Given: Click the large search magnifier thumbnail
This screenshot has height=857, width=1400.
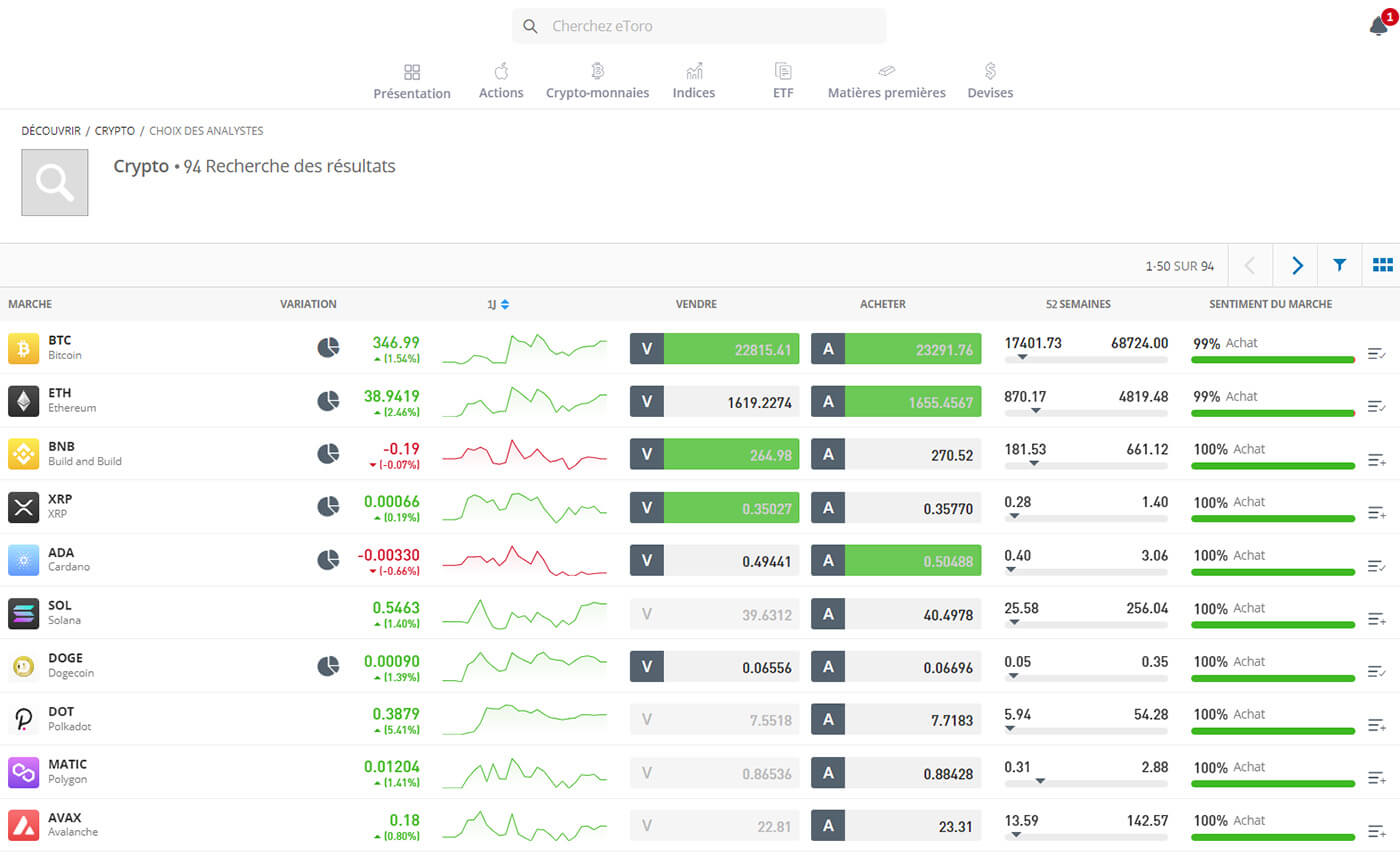Looking at the screenshot, I should click(x=55, y=182).
